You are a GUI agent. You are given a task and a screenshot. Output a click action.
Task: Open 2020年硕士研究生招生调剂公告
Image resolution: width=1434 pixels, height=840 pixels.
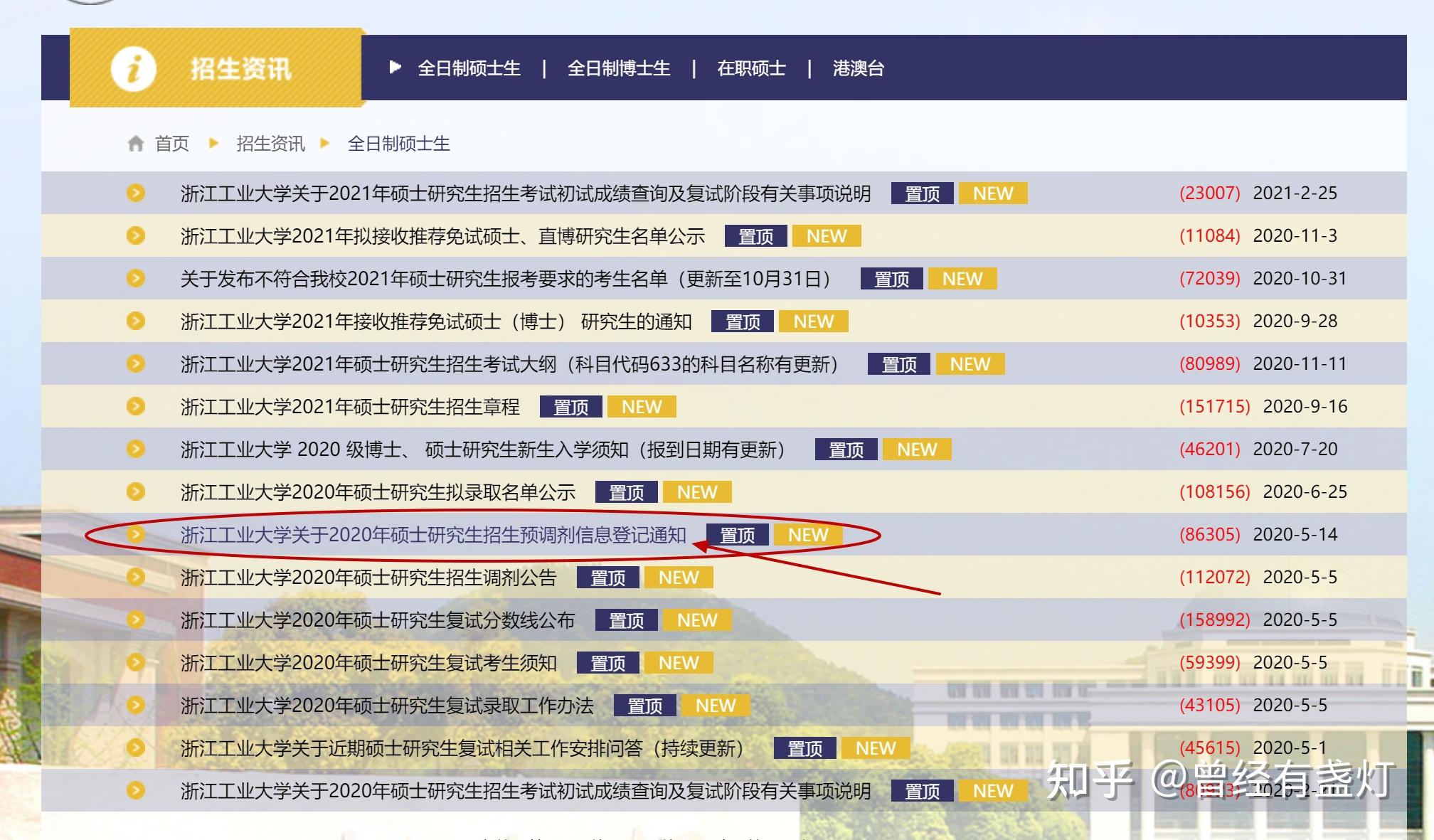368,578
